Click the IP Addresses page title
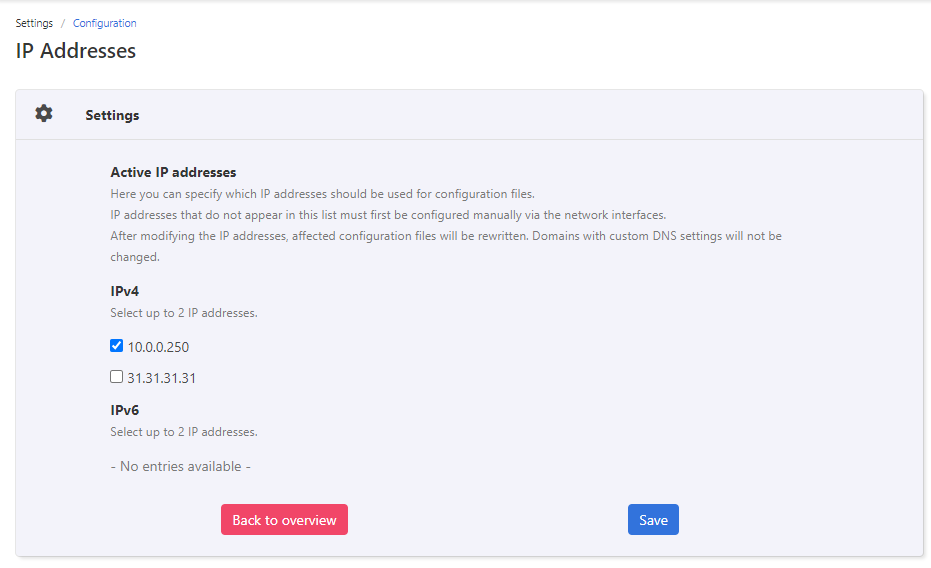The width and height of the screenshot is (931, 568). coord(76,50)
